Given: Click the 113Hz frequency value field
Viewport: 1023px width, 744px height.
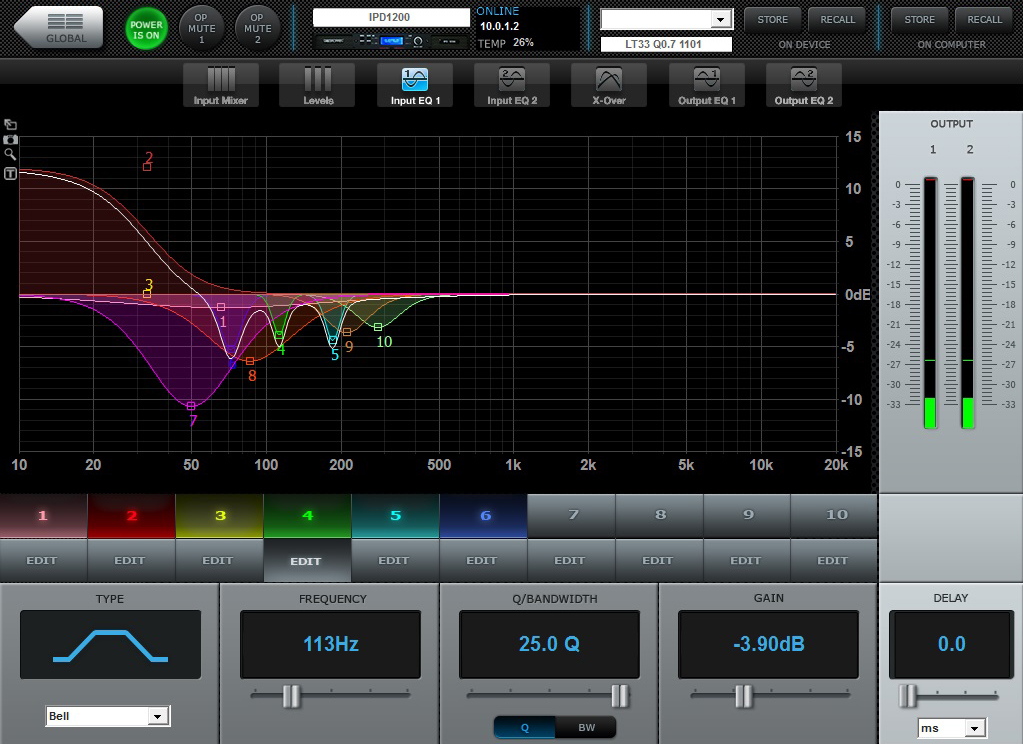Looking at the screenshot, I should tap(331, 645).
